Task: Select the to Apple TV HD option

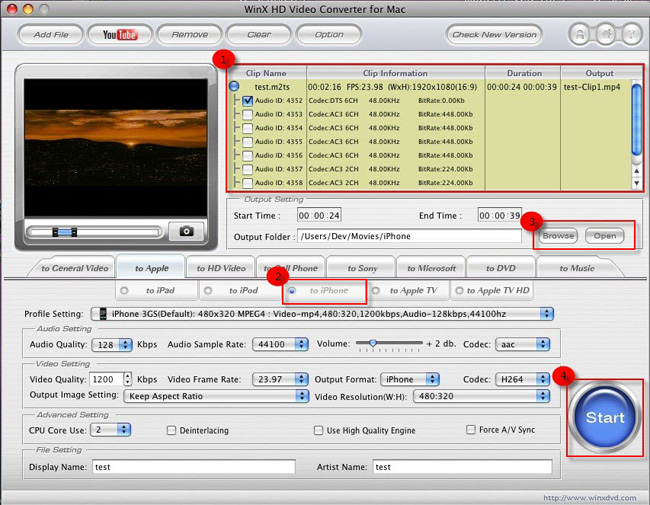Action: (459, 291)
